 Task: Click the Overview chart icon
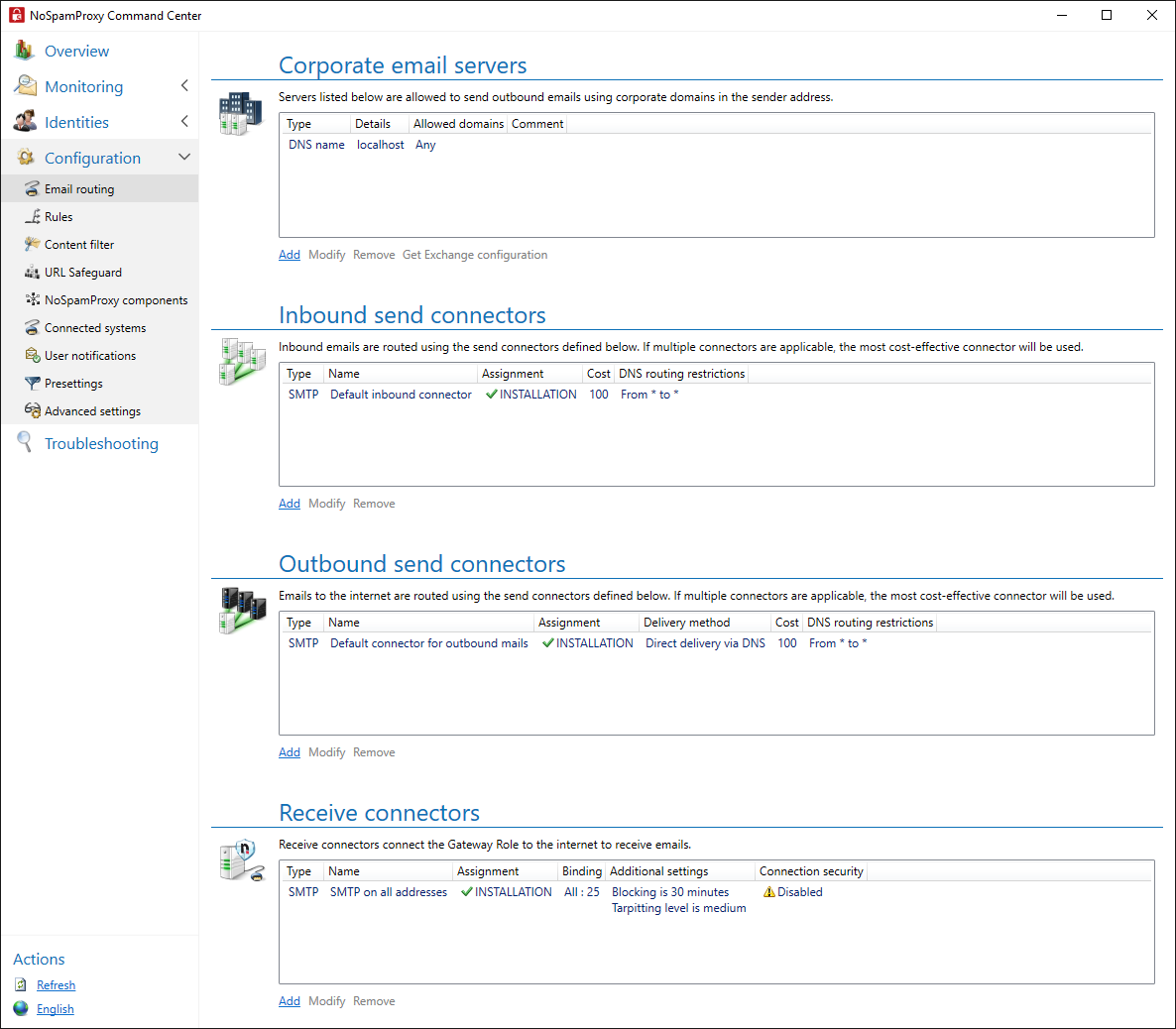coord(24,51)
